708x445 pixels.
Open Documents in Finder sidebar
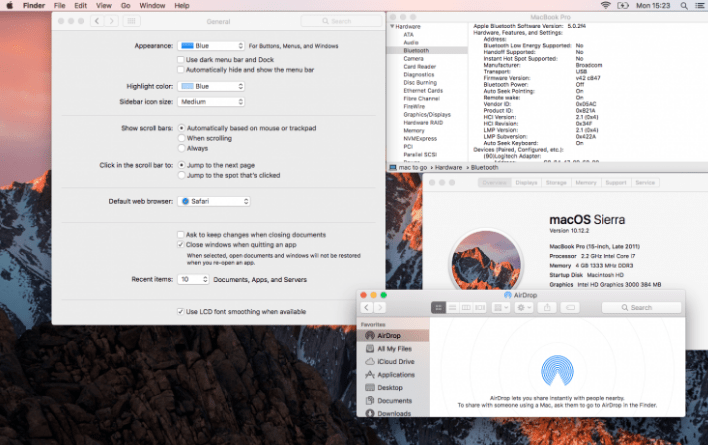click(393, 400)
